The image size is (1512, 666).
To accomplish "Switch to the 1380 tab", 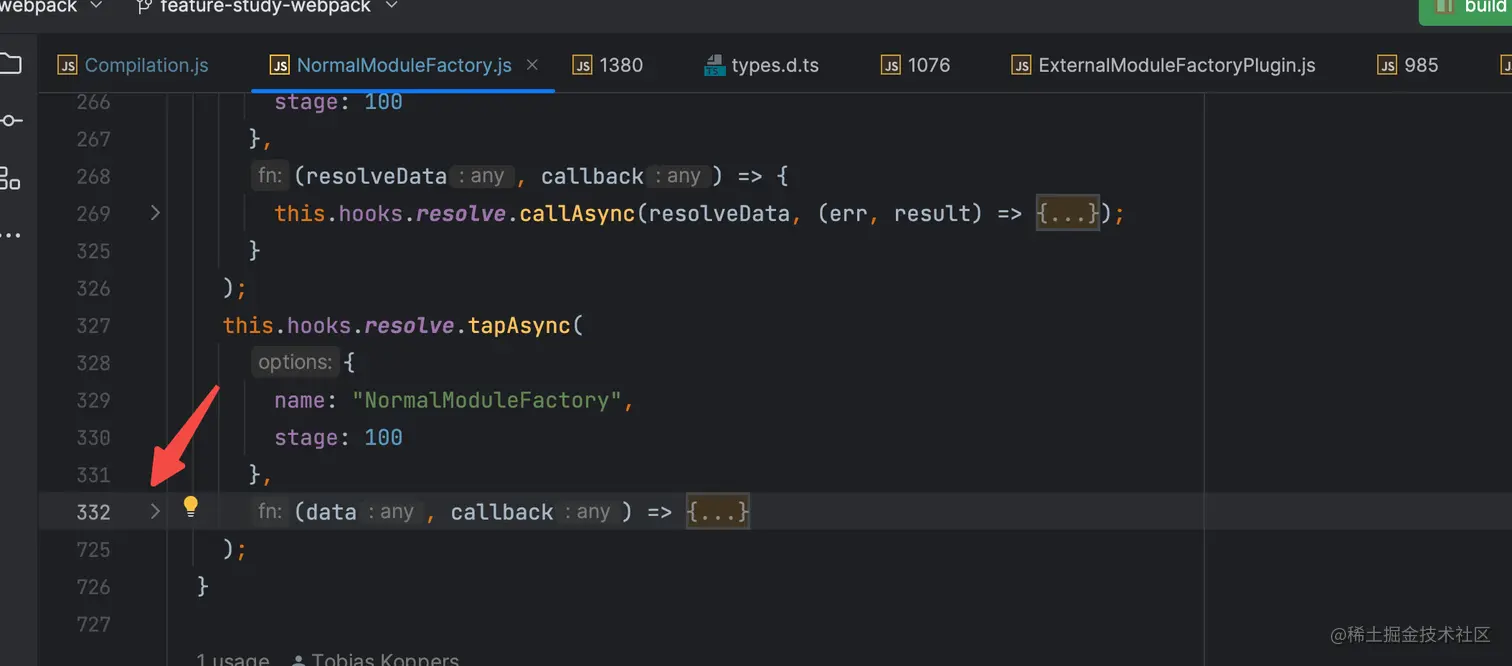I will tap(608, 65).
